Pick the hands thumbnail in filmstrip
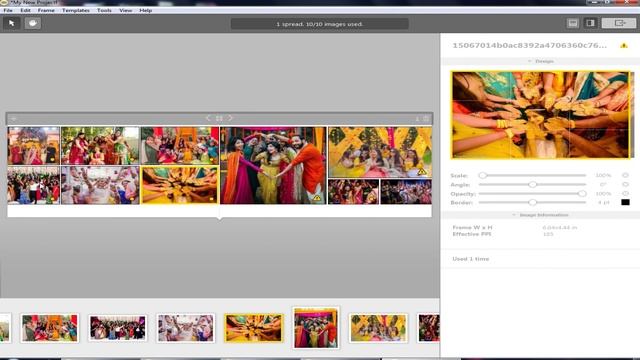This screenshot has height=360, width=640. pos(253,328)
